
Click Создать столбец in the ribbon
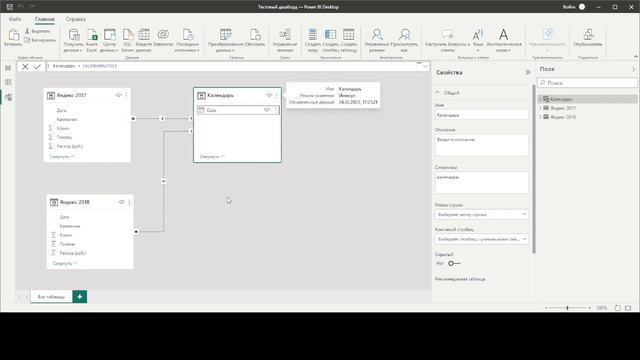331,40
